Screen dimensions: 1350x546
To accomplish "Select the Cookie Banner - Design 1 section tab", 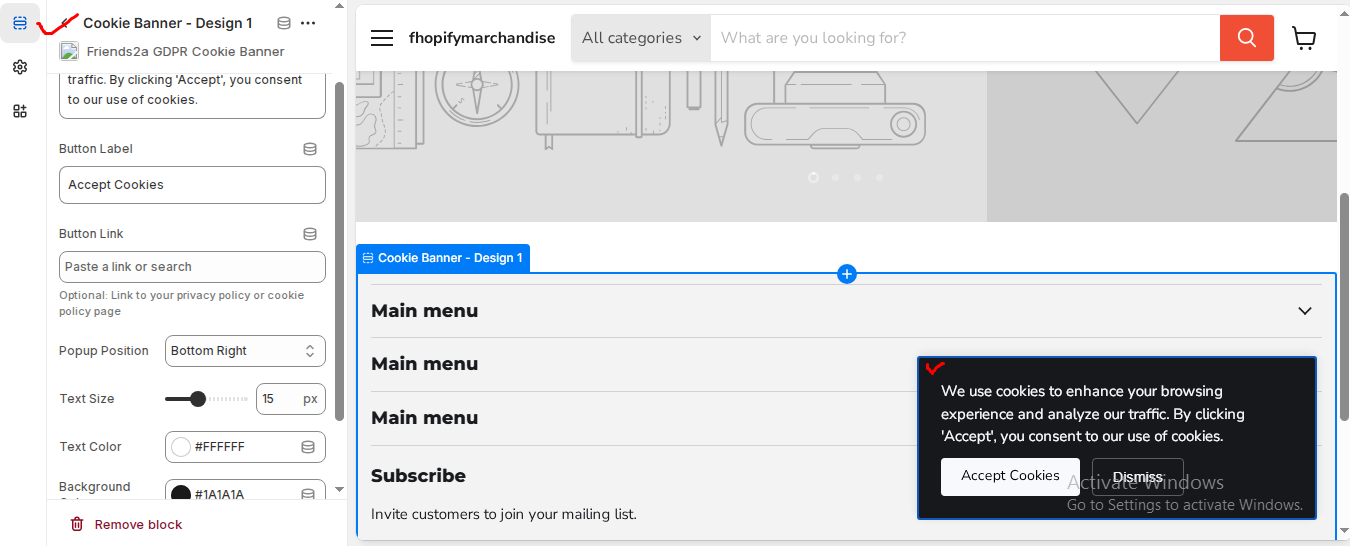I will click(x=443, y=258).
